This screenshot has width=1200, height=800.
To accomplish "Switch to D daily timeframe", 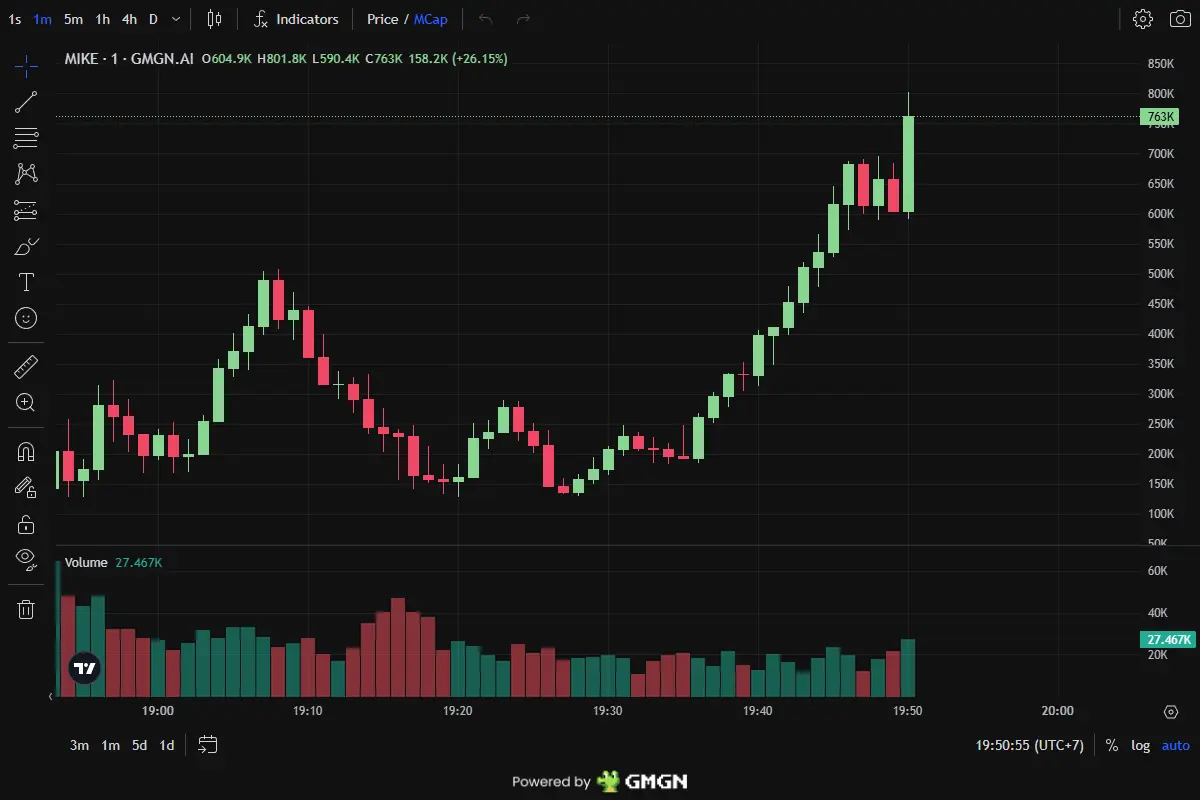I will tap(153, 19).
